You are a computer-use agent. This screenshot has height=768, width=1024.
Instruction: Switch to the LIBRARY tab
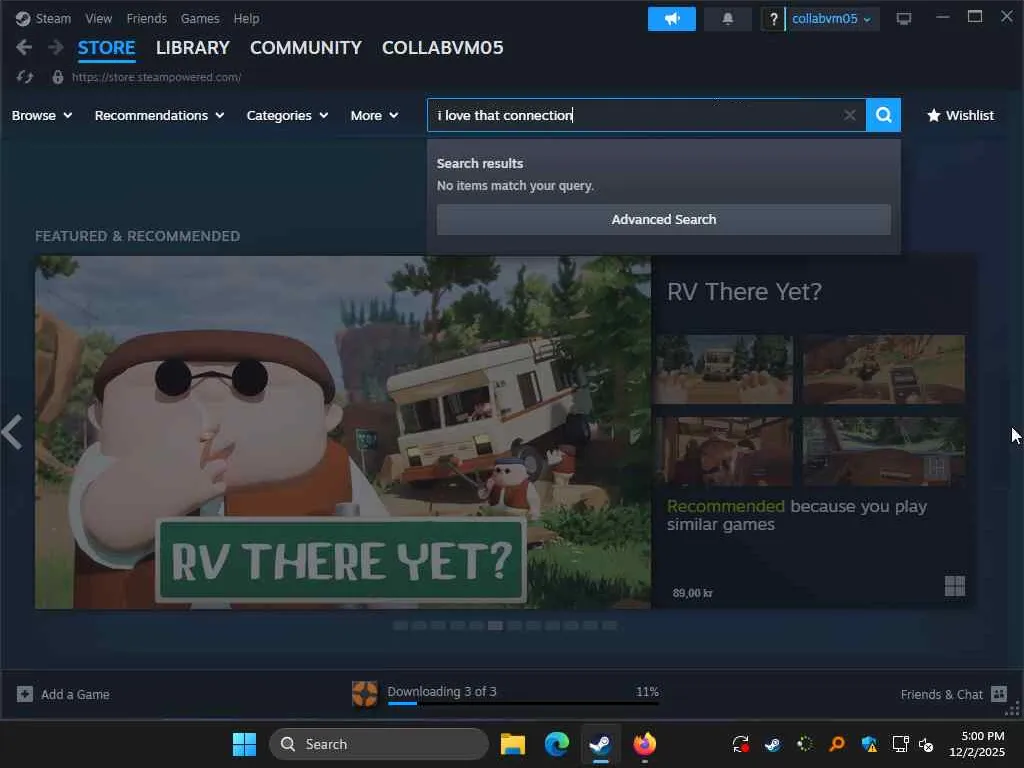[193, 48]
